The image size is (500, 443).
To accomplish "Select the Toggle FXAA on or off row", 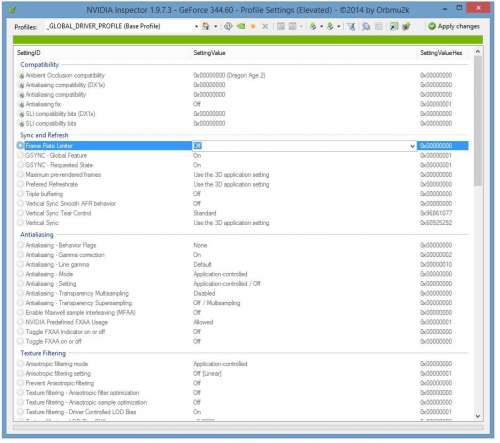I will (243, 341).
